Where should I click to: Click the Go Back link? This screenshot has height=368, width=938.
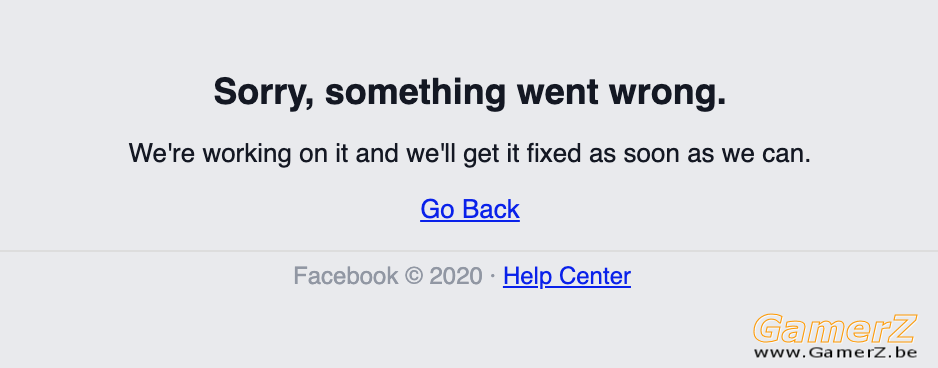(x=470, y=209)
